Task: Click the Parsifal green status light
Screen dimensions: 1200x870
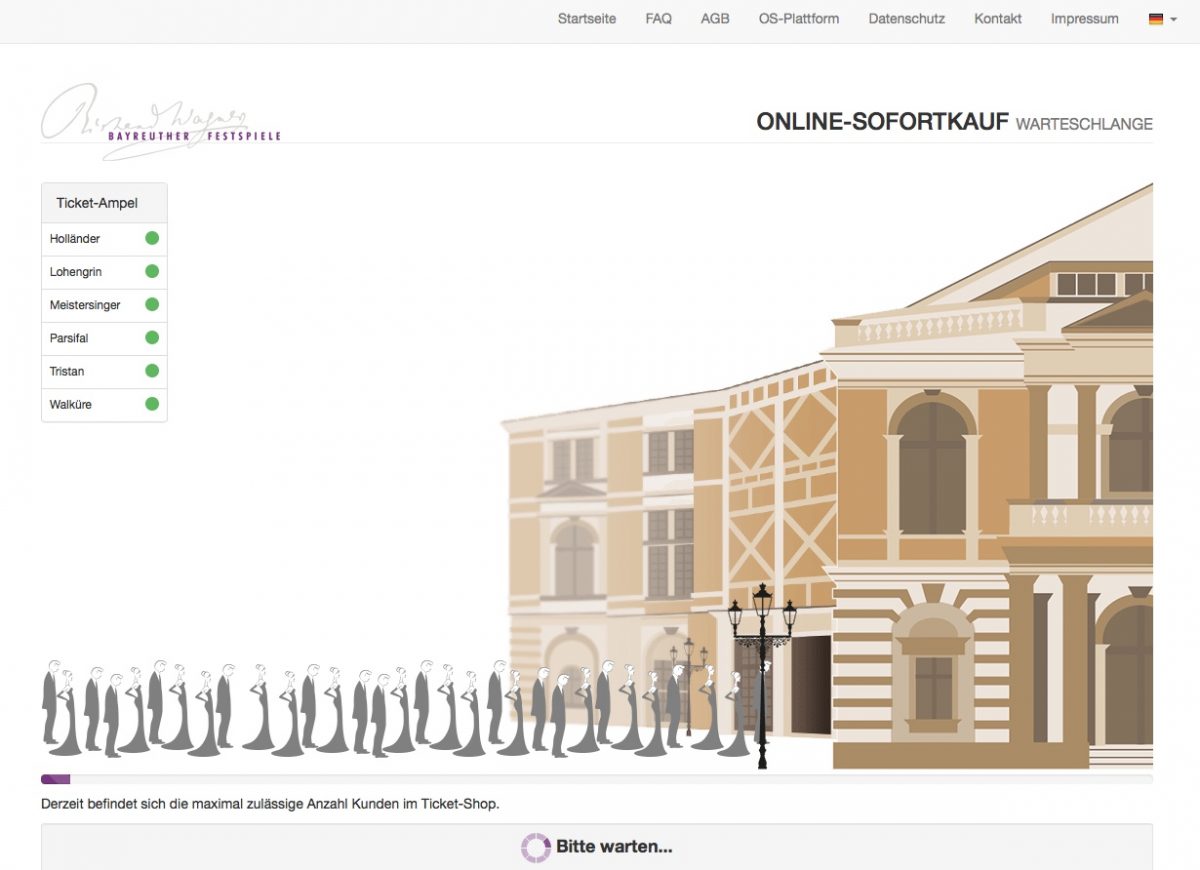Action: pos(152,337)
